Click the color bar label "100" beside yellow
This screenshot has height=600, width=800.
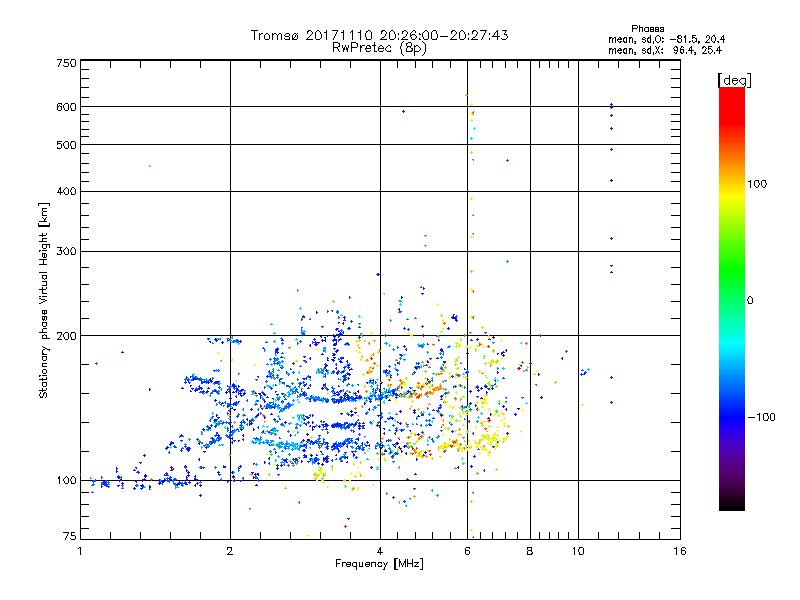(757, 184)
